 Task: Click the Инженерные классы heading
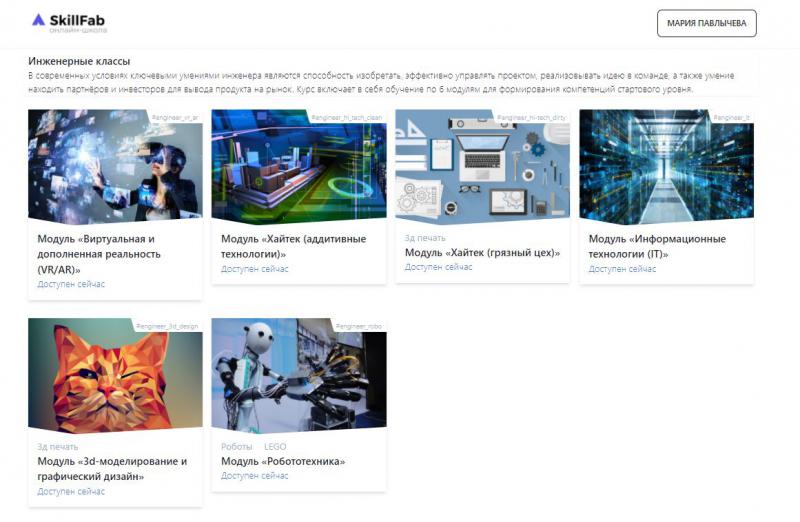pyautogui.click(x=79, y=61)
